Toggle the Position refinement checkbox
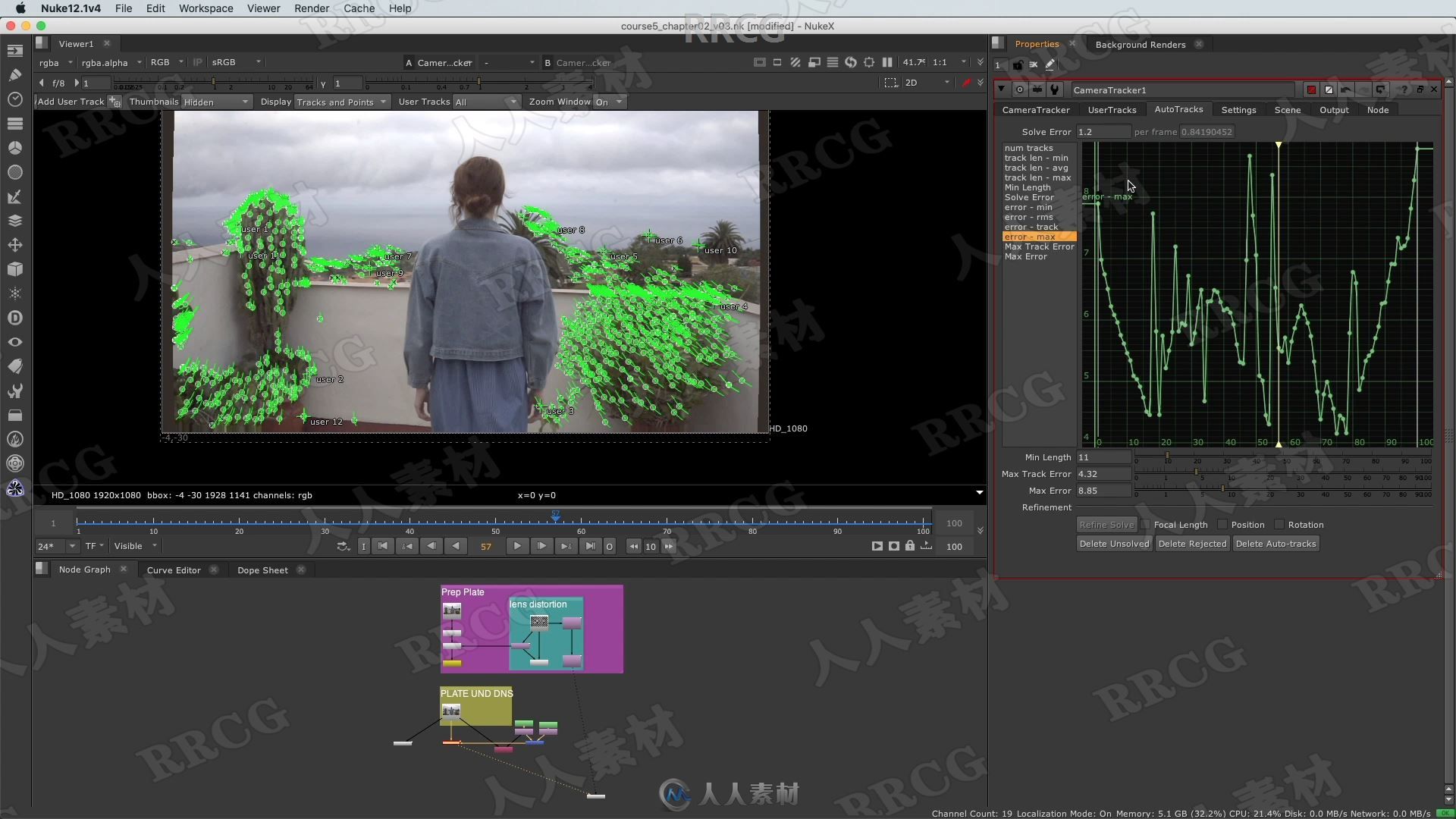The height and width of the screenshot is (819, 1456). point(1222,525)
